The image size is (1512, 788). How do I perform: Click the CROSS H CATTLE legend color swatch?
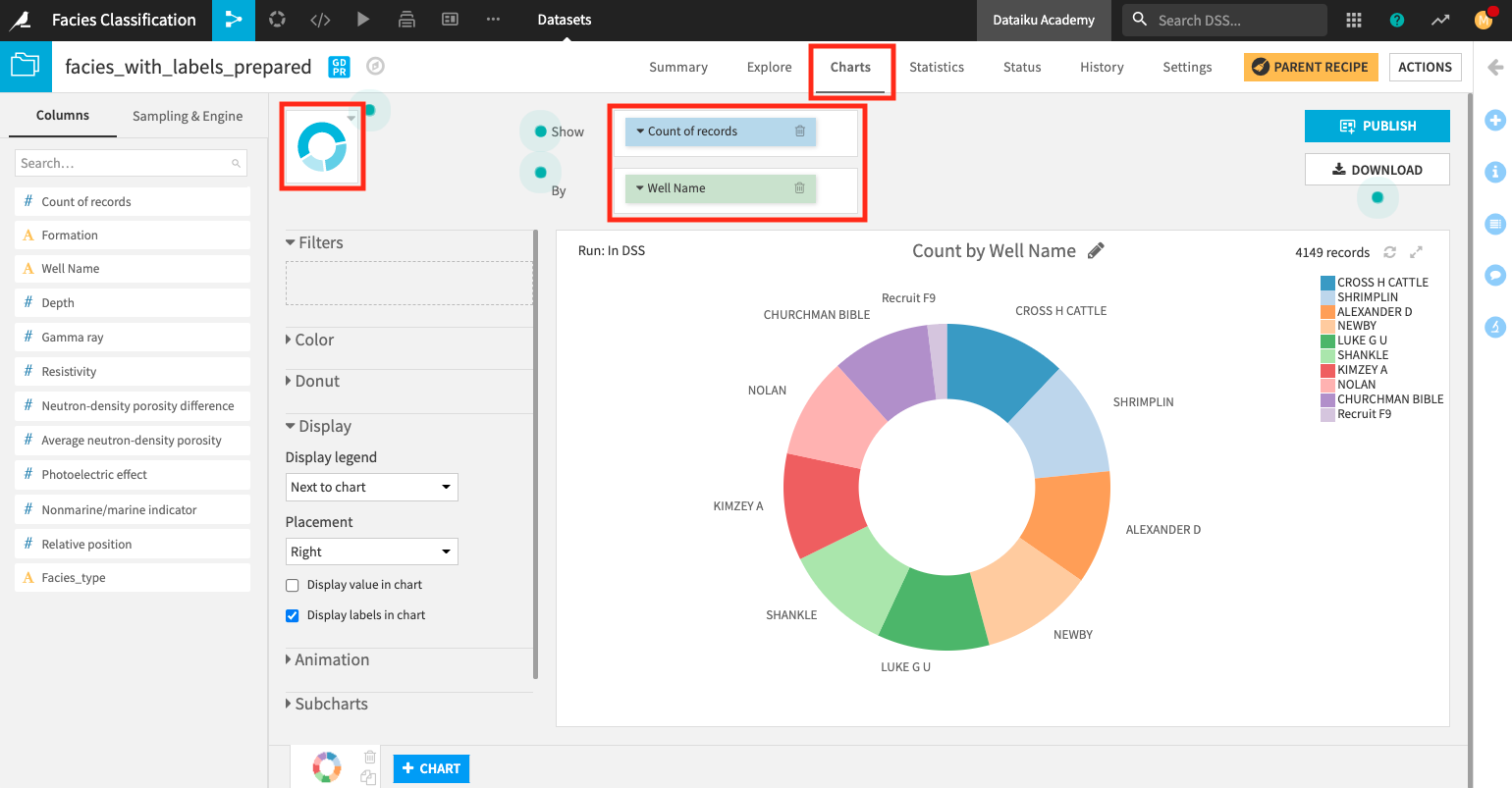1327,283
